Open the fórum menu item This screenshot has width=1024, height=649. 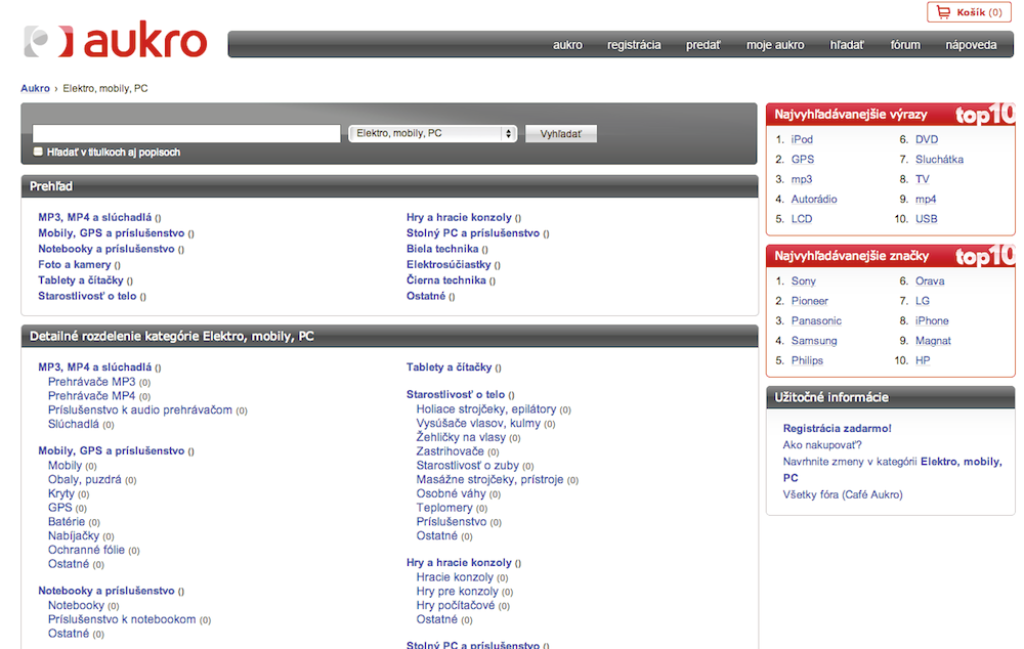pos(905,45)
